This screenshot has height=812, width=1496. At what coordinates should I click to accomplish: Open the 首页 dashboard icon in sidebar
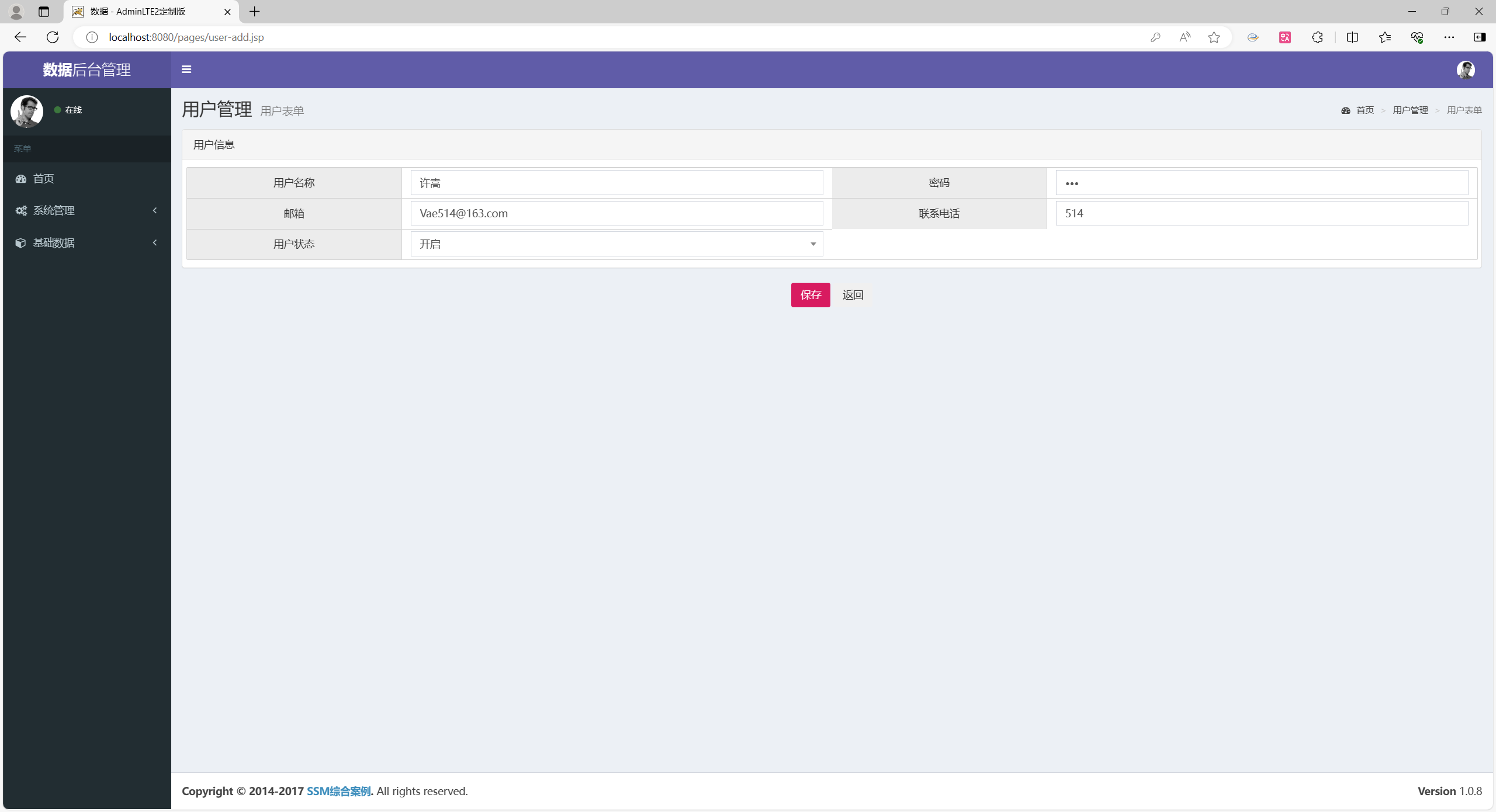coord(21,179)
